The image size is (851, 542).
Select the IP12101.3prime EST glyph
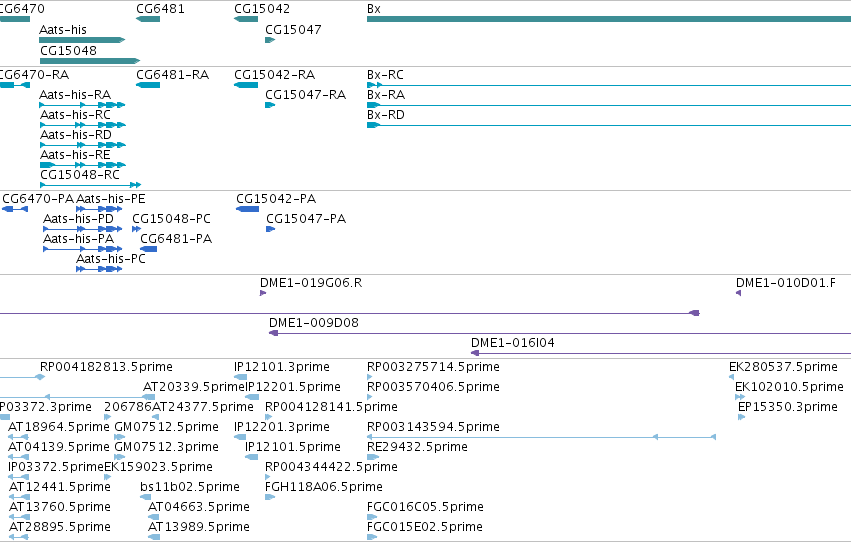(240, 377)
